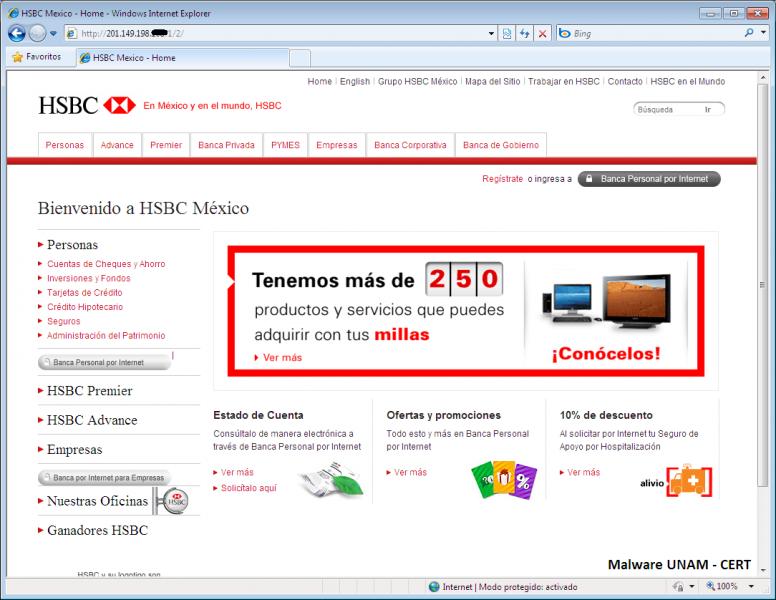This screenshot has height=600, width=776.
Task: Expand the HSBC Advance heading
Action: point(92,420)
